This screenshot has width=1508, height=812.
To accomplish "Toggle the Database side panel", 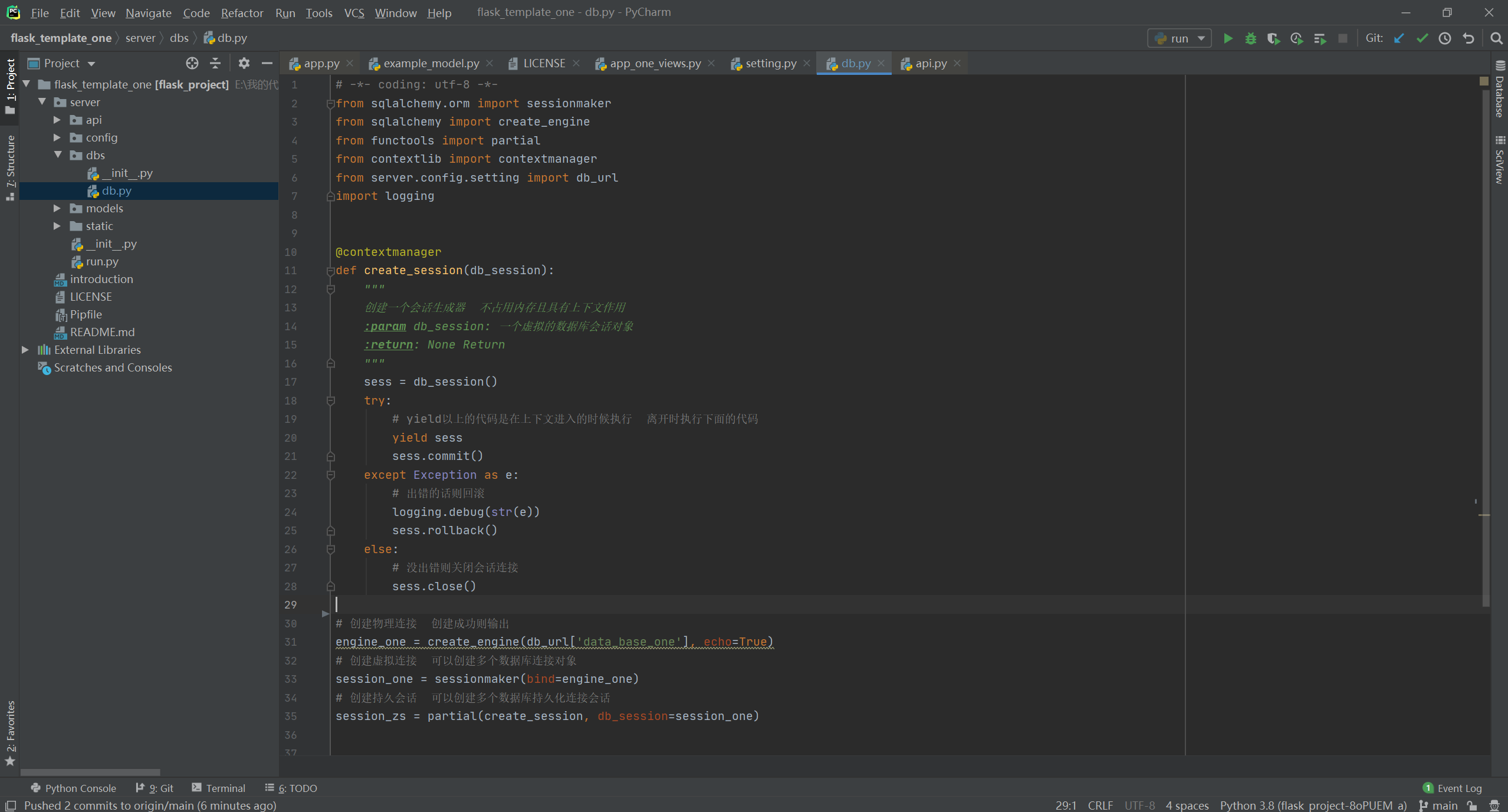I will [x=1500, y=91].
